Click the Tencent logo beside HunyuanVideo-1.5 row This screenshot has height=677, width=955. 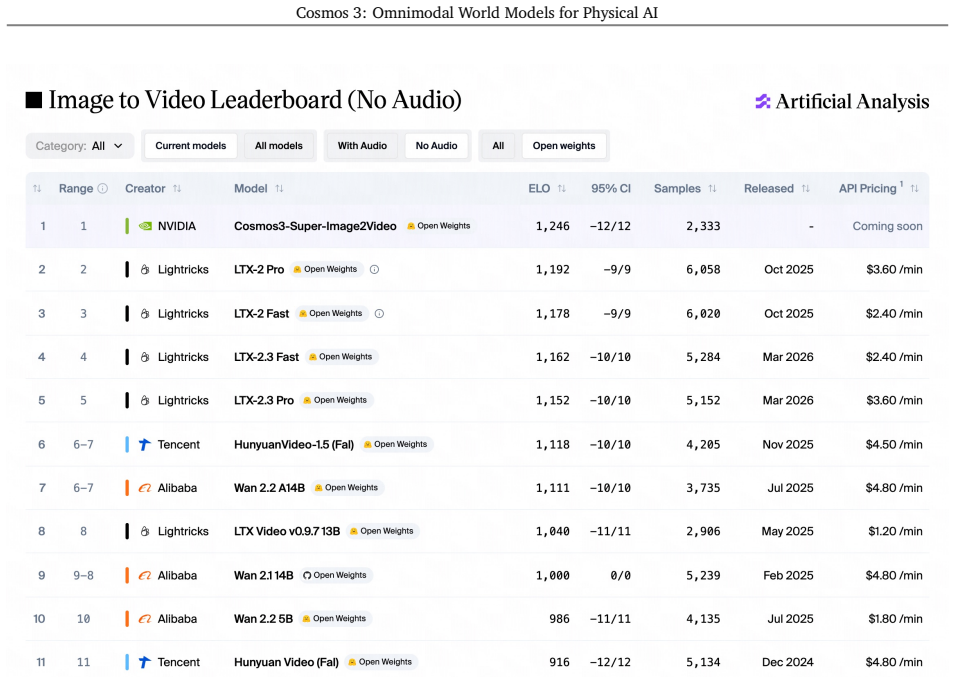click(144, 444)
